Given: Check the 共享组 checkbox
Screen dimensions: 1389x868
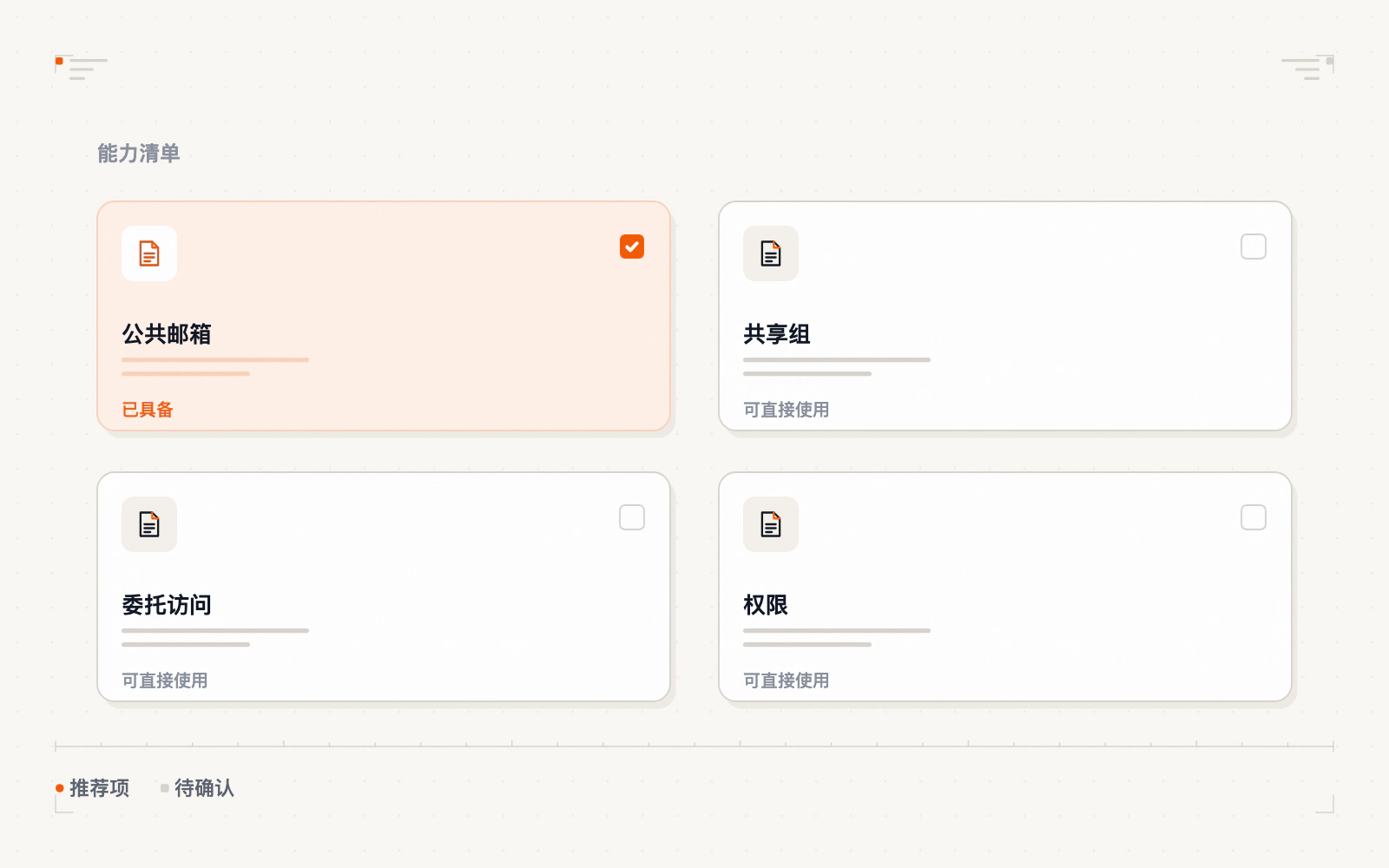Looking at the screenshot, I should point(1254,247).
